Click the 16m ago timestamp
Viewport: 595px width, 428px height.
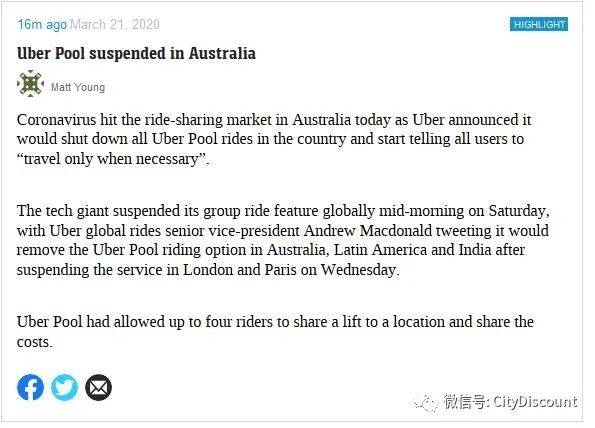(x=42, y=25)
